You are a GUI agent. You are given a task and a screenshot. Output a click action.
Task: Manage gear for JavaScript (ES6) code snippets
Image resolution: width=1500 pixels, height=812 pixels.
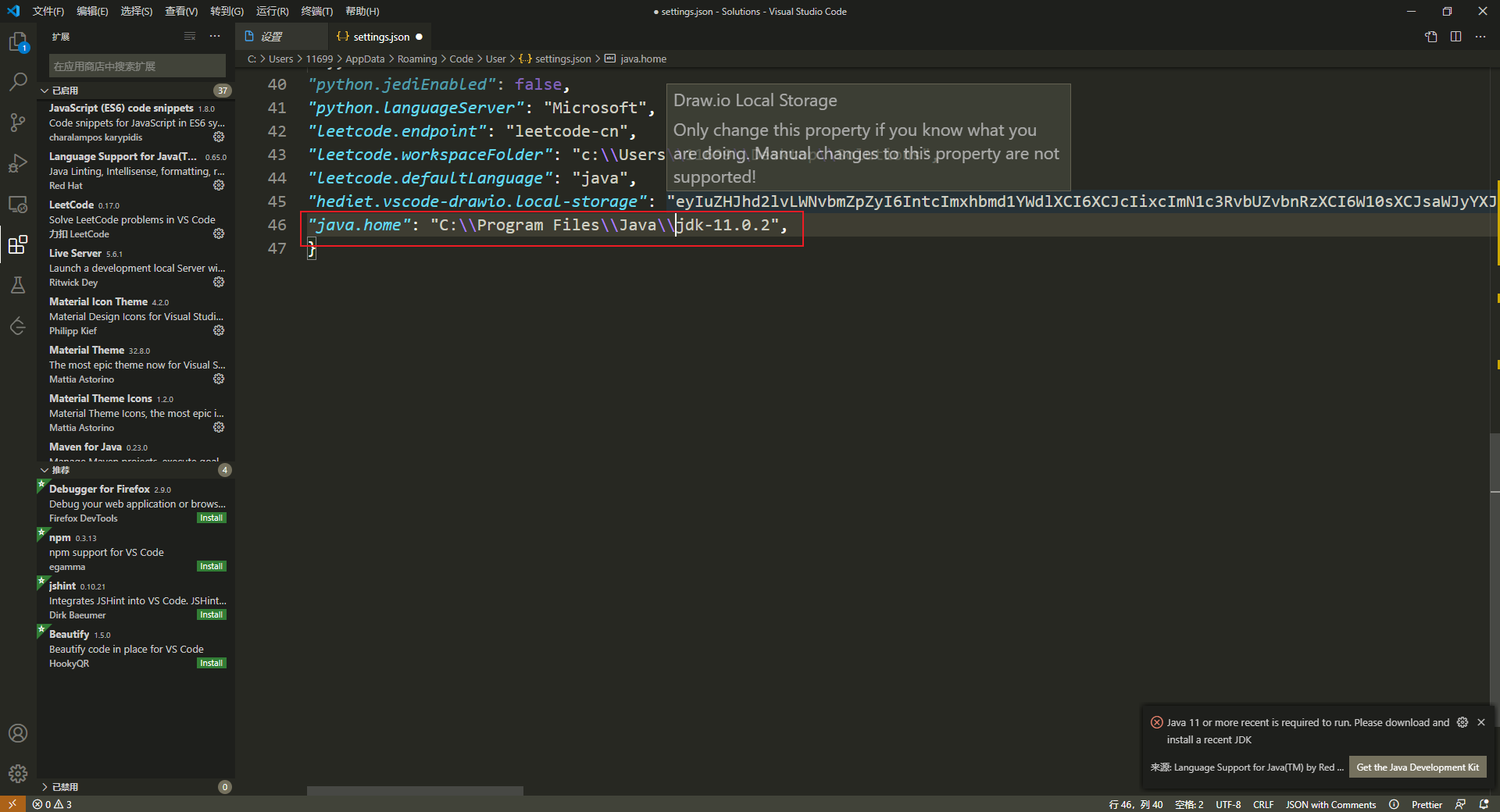[x=219, y=137]
